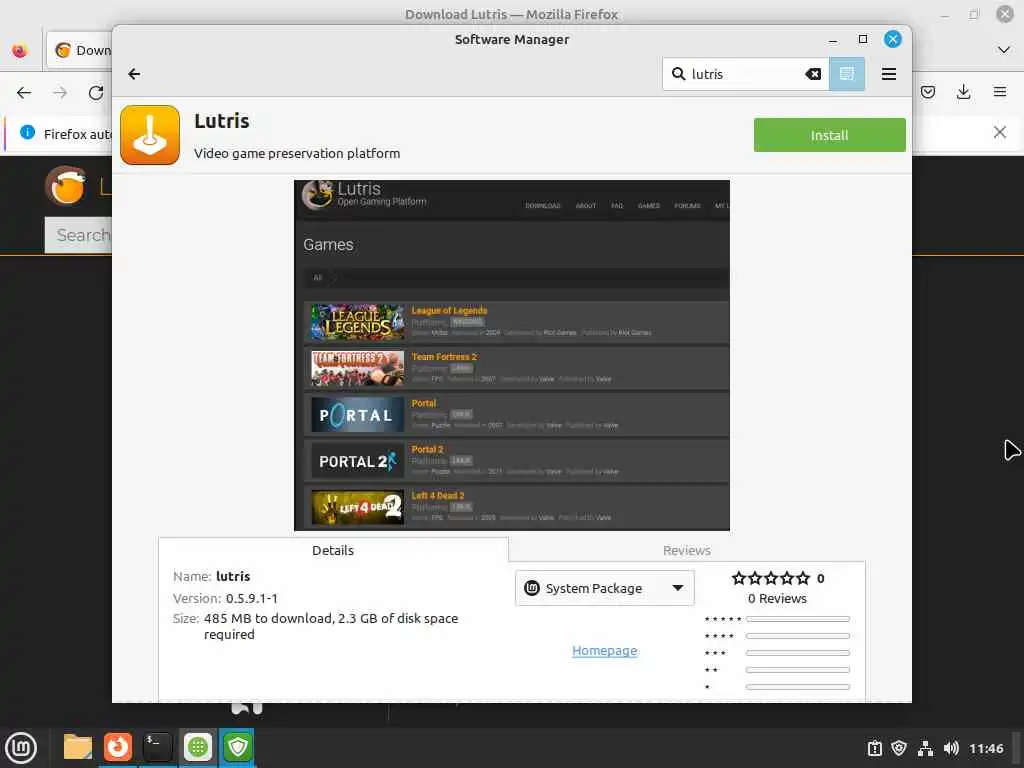Open the Homepage link
The image size is (1024, 768).
coord(605,650)
